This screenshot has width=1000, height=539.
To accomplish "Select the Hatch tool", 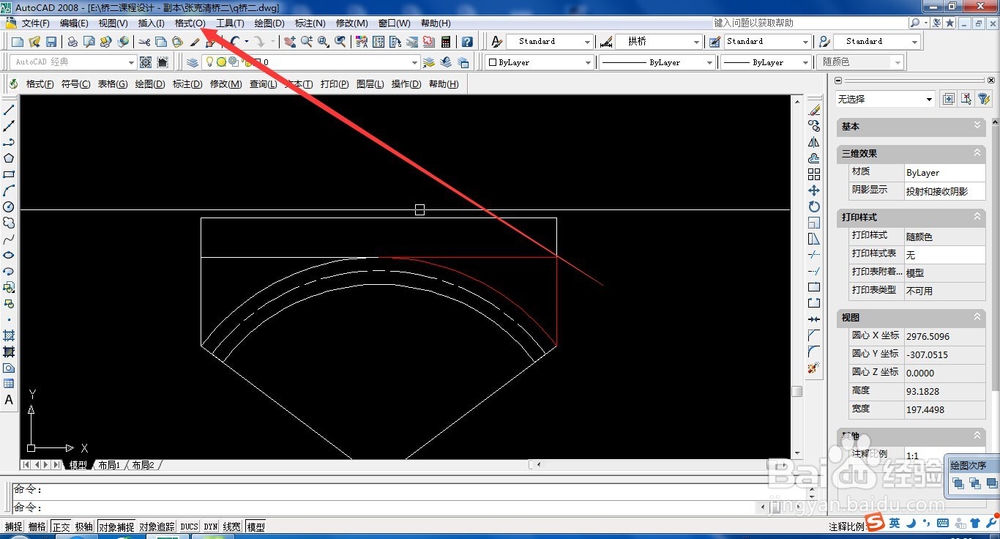I will 9,335.
